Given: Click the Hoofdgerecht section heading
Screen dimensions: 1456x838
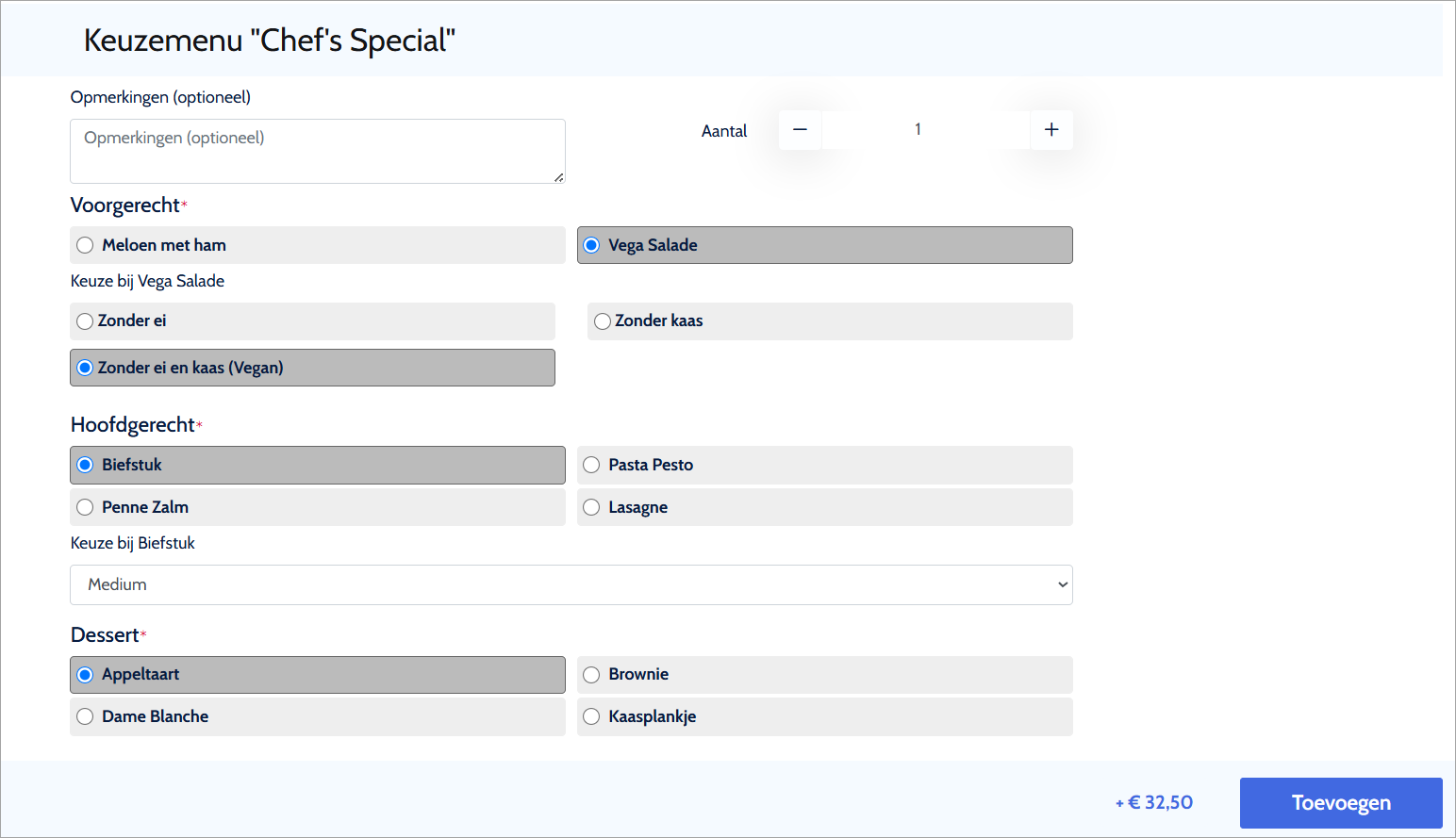Looking at the screenshot, I should 133,425.
